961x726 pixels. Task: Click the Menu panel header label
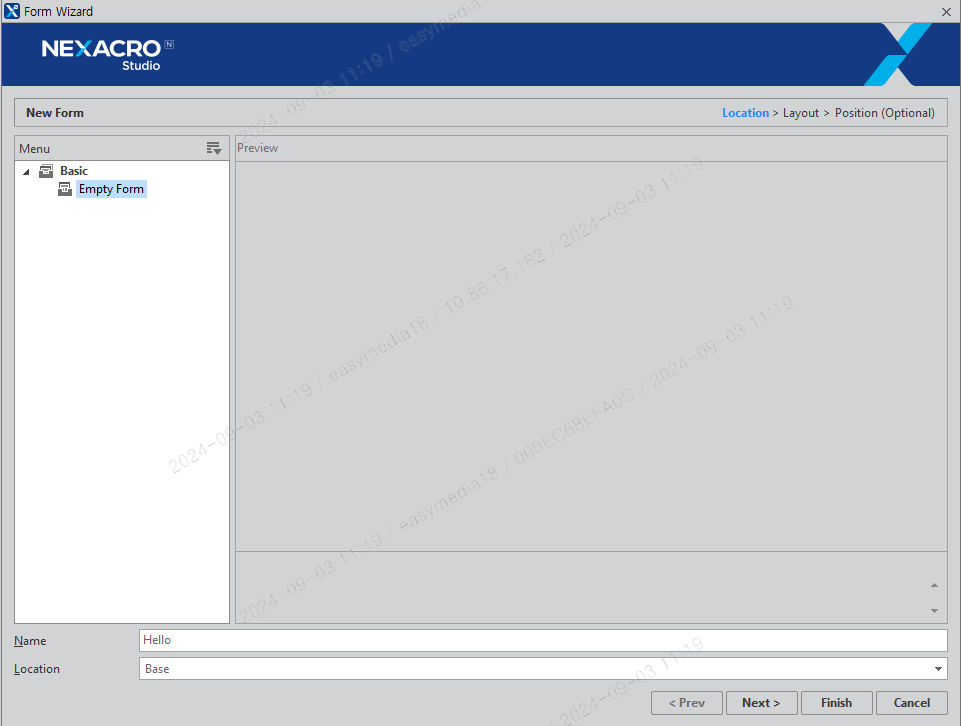pyautogui.click(x=34, y=148)
